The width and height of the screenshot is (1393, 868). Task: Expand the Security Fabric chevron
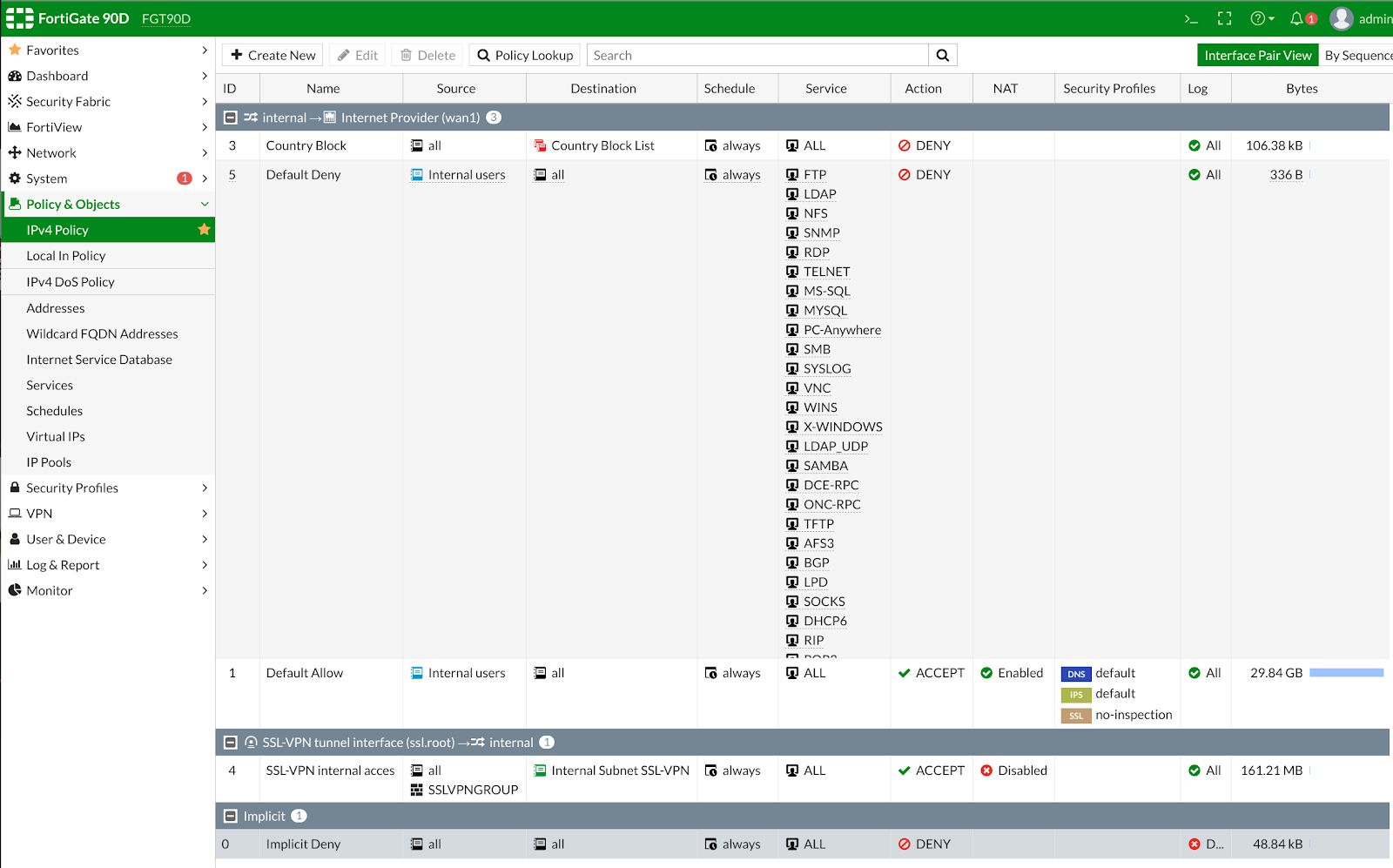(205, 101)
